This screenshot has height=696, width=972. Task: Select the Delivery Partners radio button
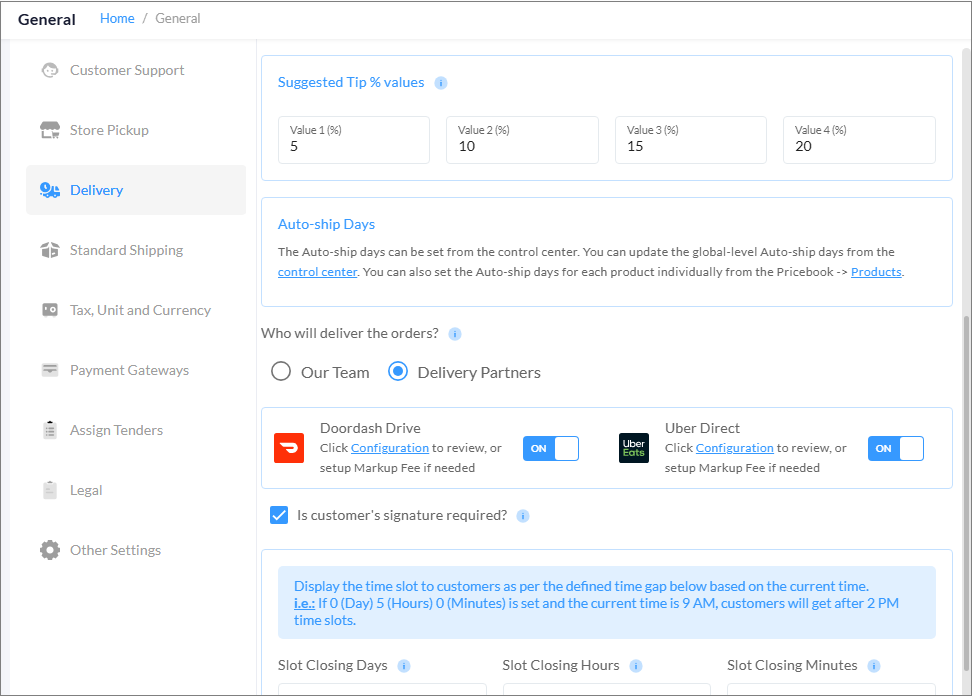pyautogui.click(x=398, y=372)
